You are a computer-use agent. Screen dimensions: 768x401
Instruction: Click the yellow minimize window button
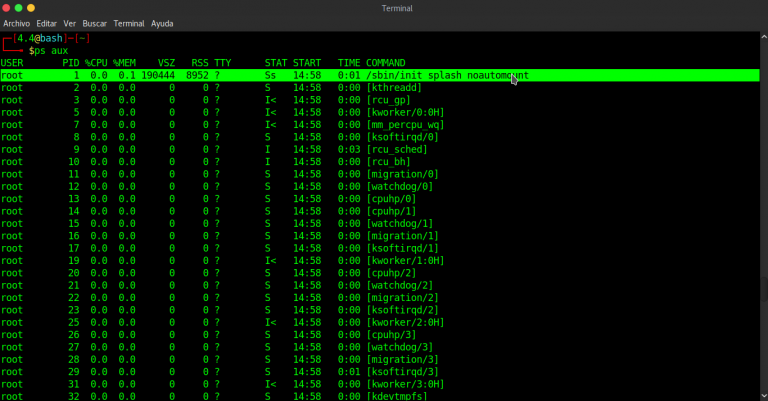(18, 8)
